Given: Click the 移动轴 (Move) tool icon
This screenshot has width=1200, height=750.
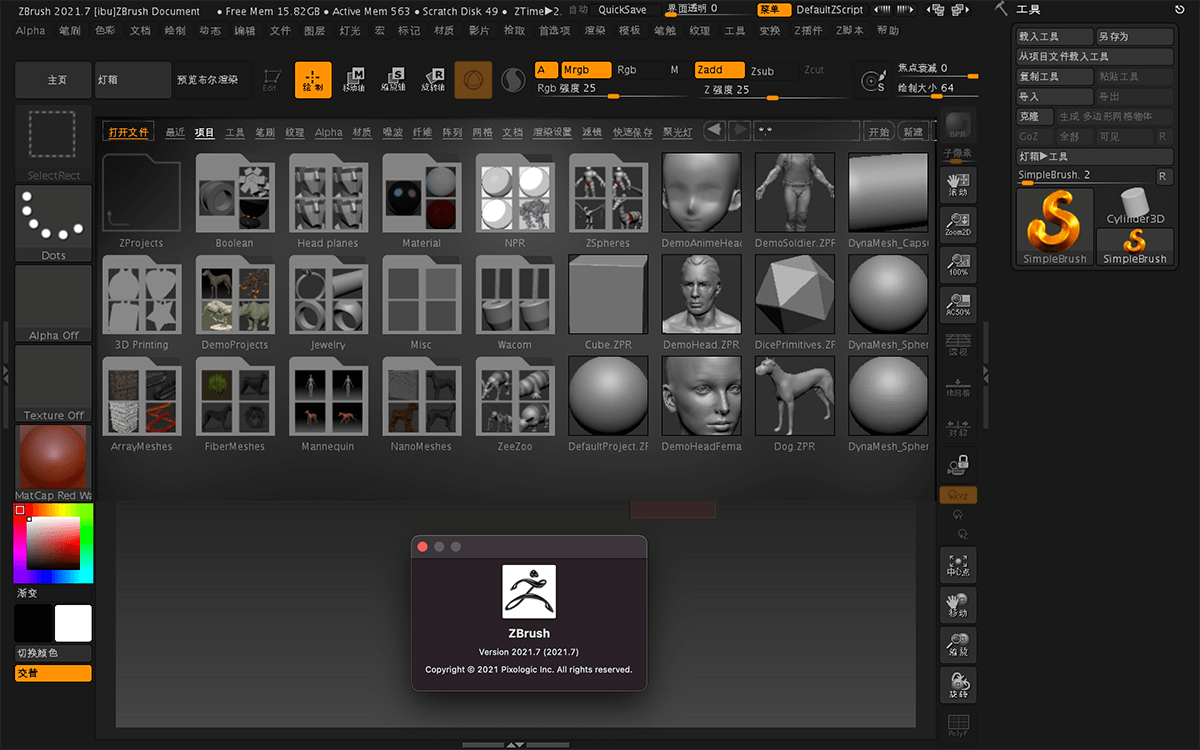Looking at the screenshot, I should point(353,80).
